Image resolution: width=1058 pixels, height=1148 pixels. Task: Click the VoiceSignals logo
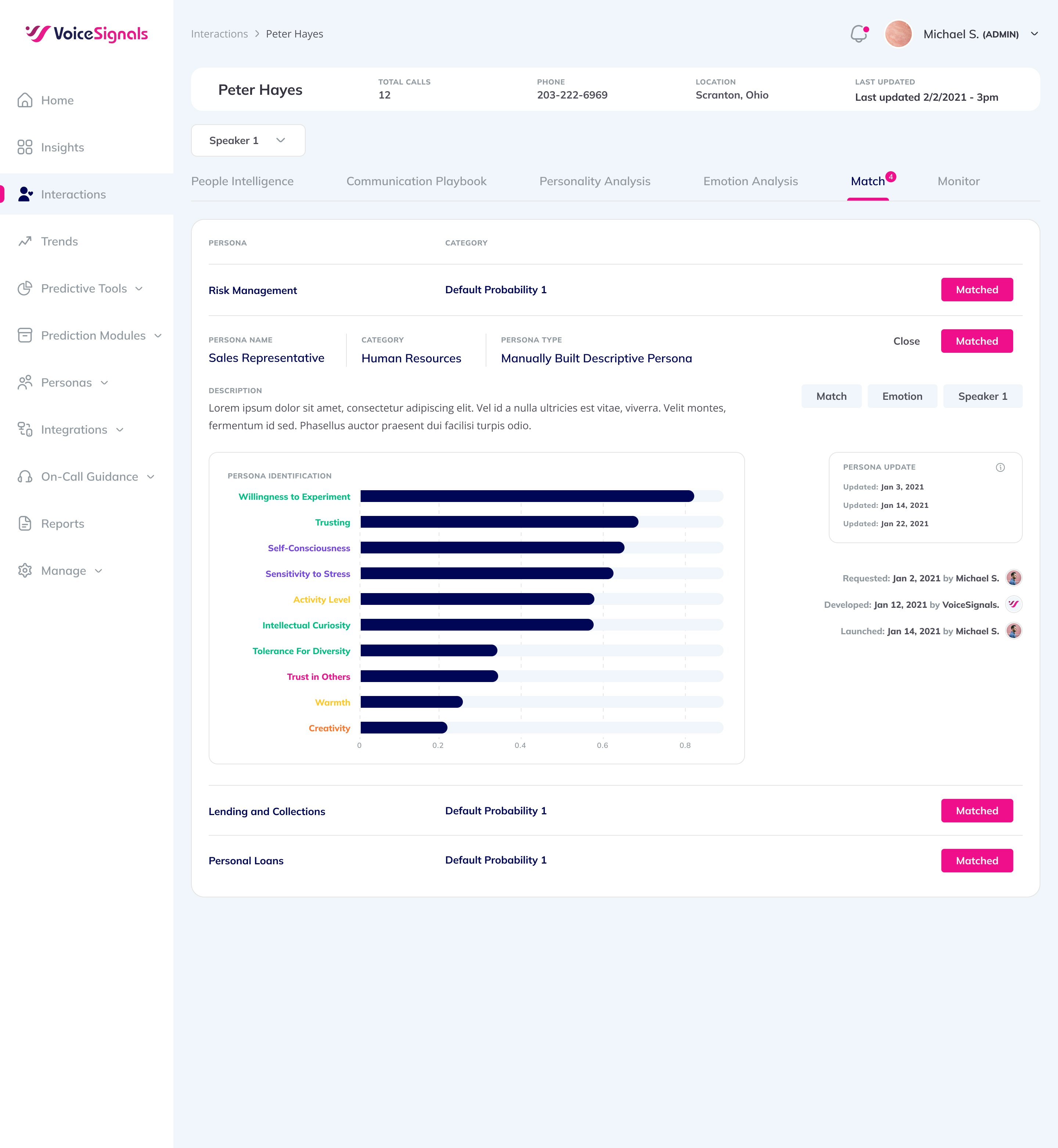[x=86, y=34]
